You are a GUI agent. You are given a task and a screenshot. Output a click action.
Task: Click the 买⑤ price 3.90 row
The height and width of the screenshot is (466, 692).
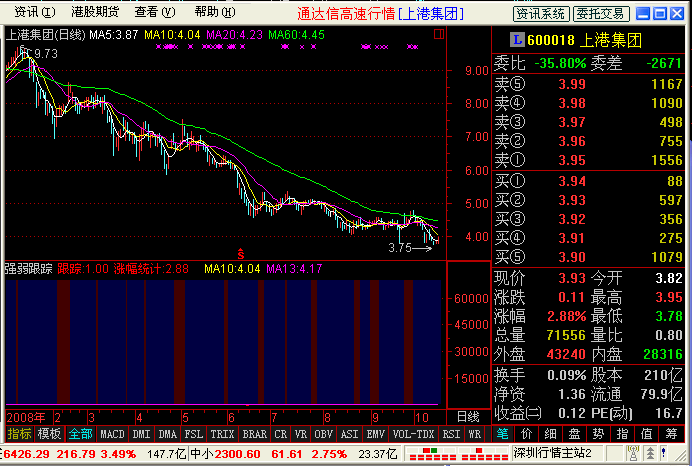(588, 257)
